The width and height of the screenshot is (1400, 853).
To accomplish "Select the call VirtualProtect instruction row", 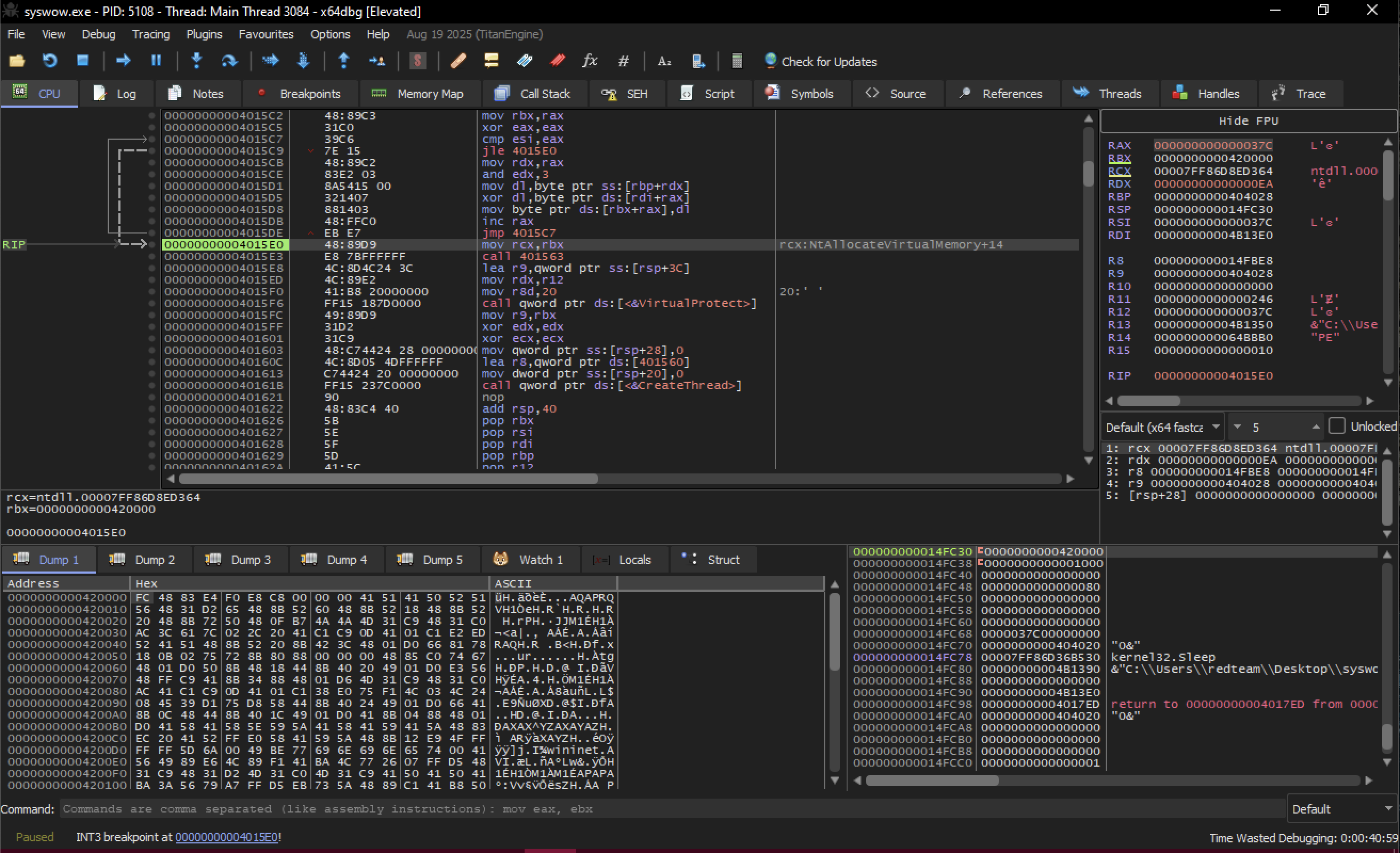I will (619, 303).
